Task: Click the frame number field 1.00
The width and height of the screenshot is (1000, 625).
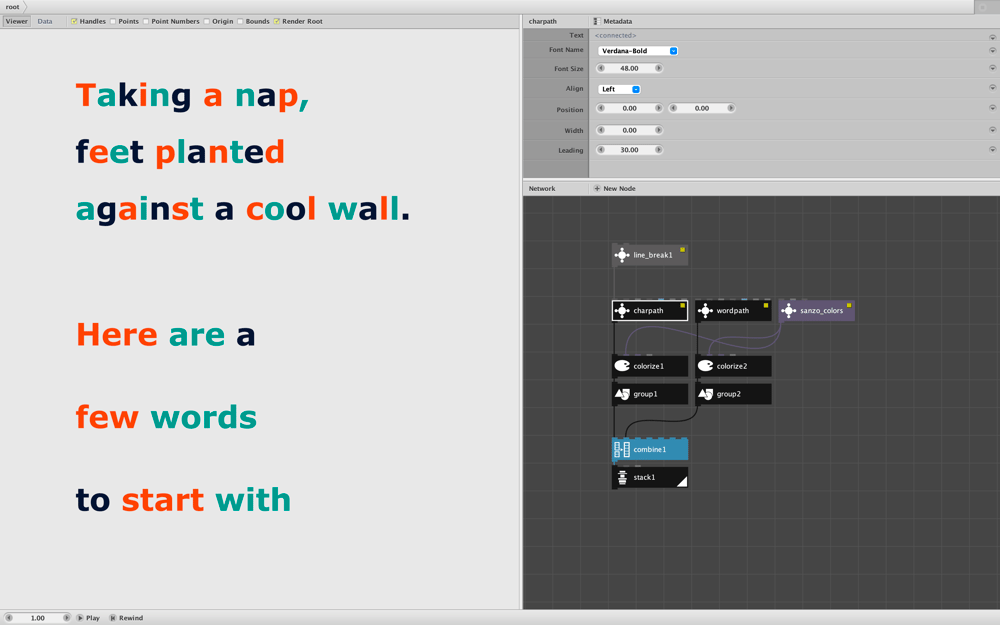Action: click(x=38, y=618)
